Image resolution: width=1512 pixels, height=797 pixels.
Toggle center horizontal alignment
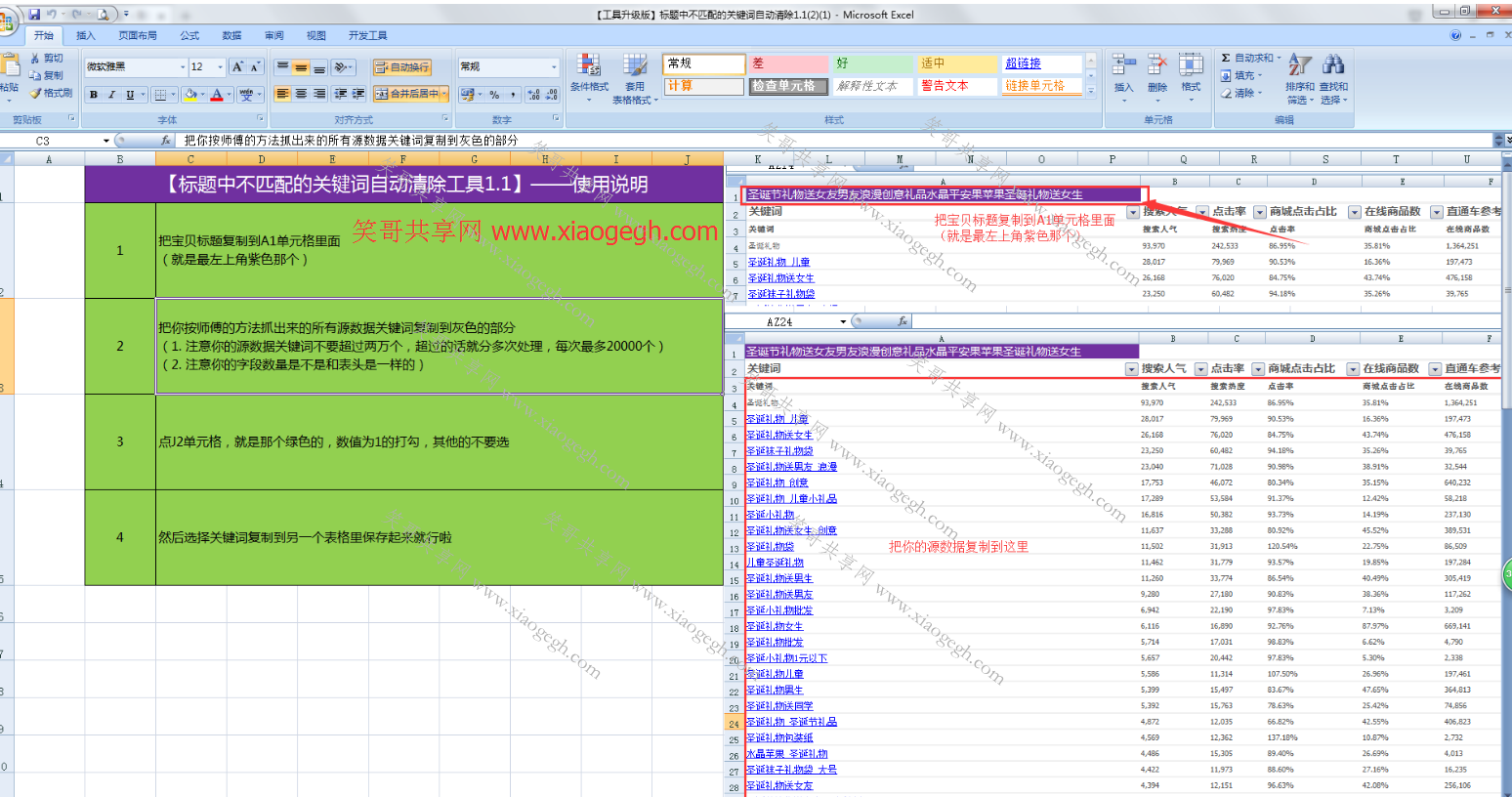tap(301, 94)
